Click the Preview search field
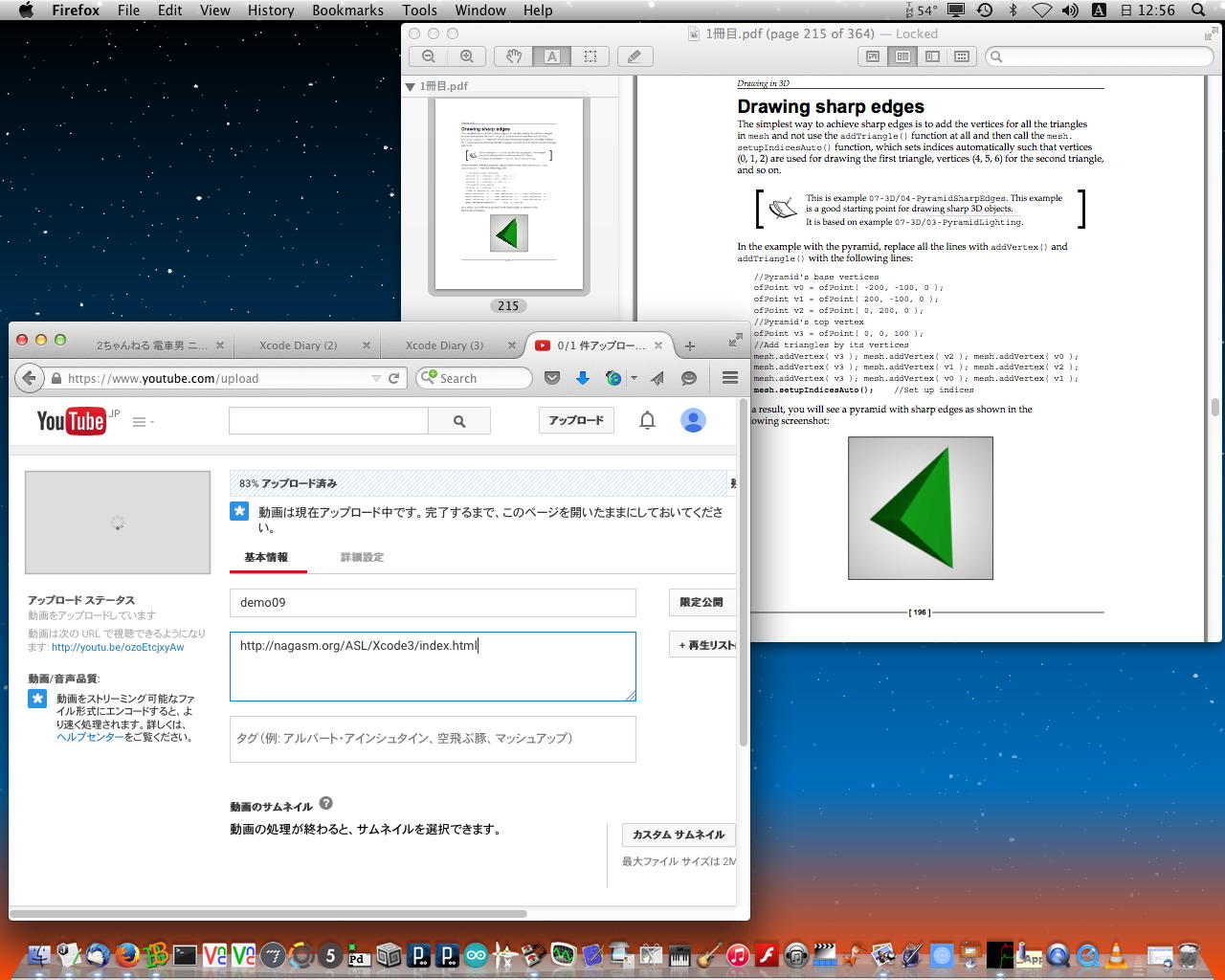 (1100, 56)
